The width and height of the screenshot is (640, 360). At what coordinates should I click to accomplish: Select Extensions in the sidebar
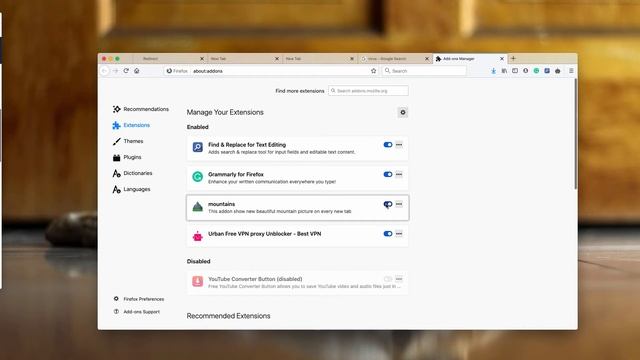(131, 125)
